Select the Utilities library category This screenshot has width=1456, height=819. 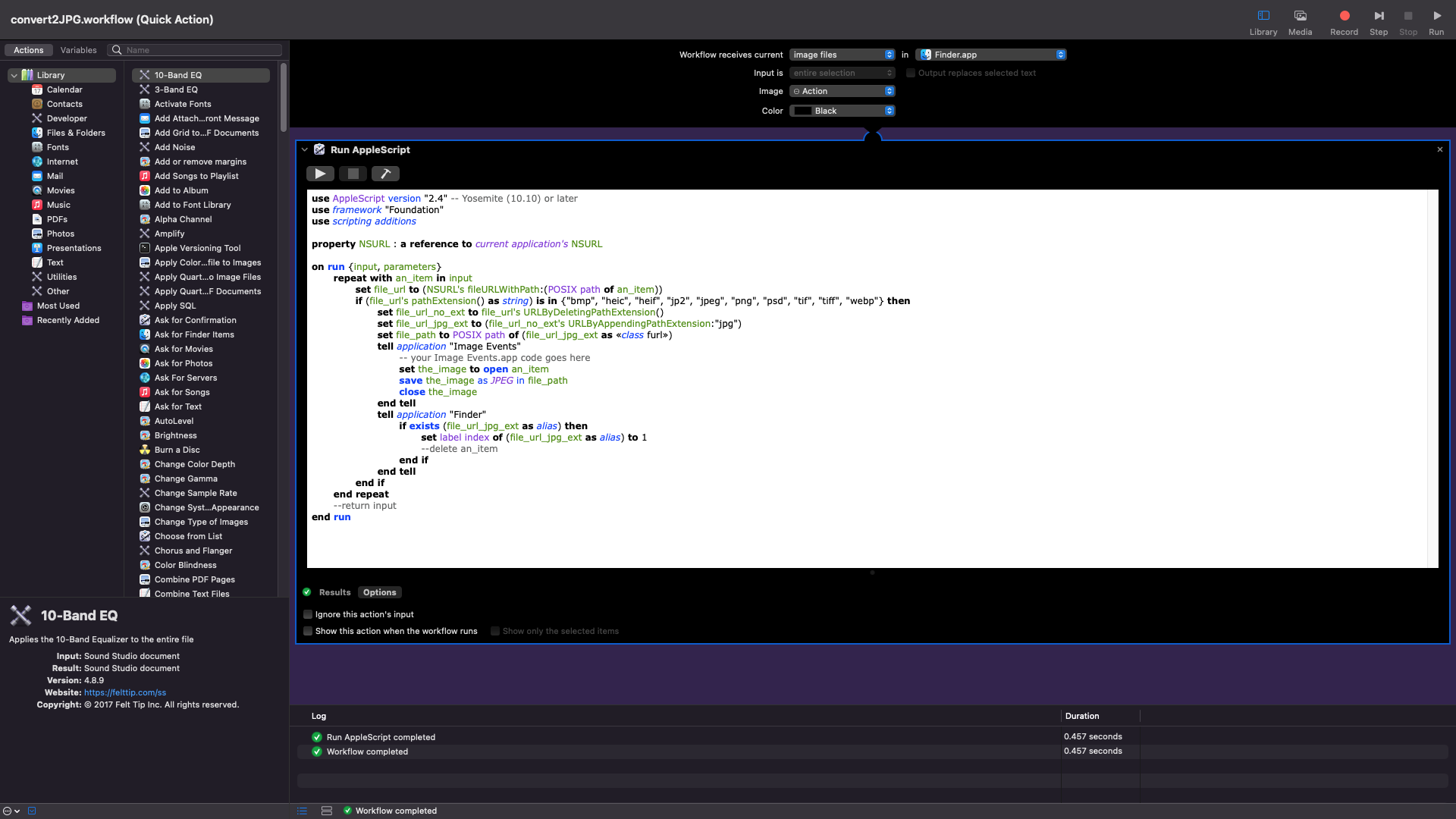coord(61,277)
